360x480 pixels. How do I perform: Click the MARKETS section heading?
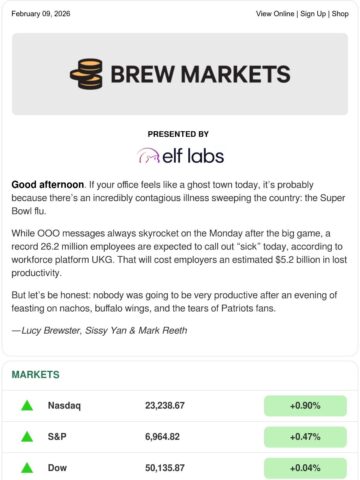(x=36, y=374)
